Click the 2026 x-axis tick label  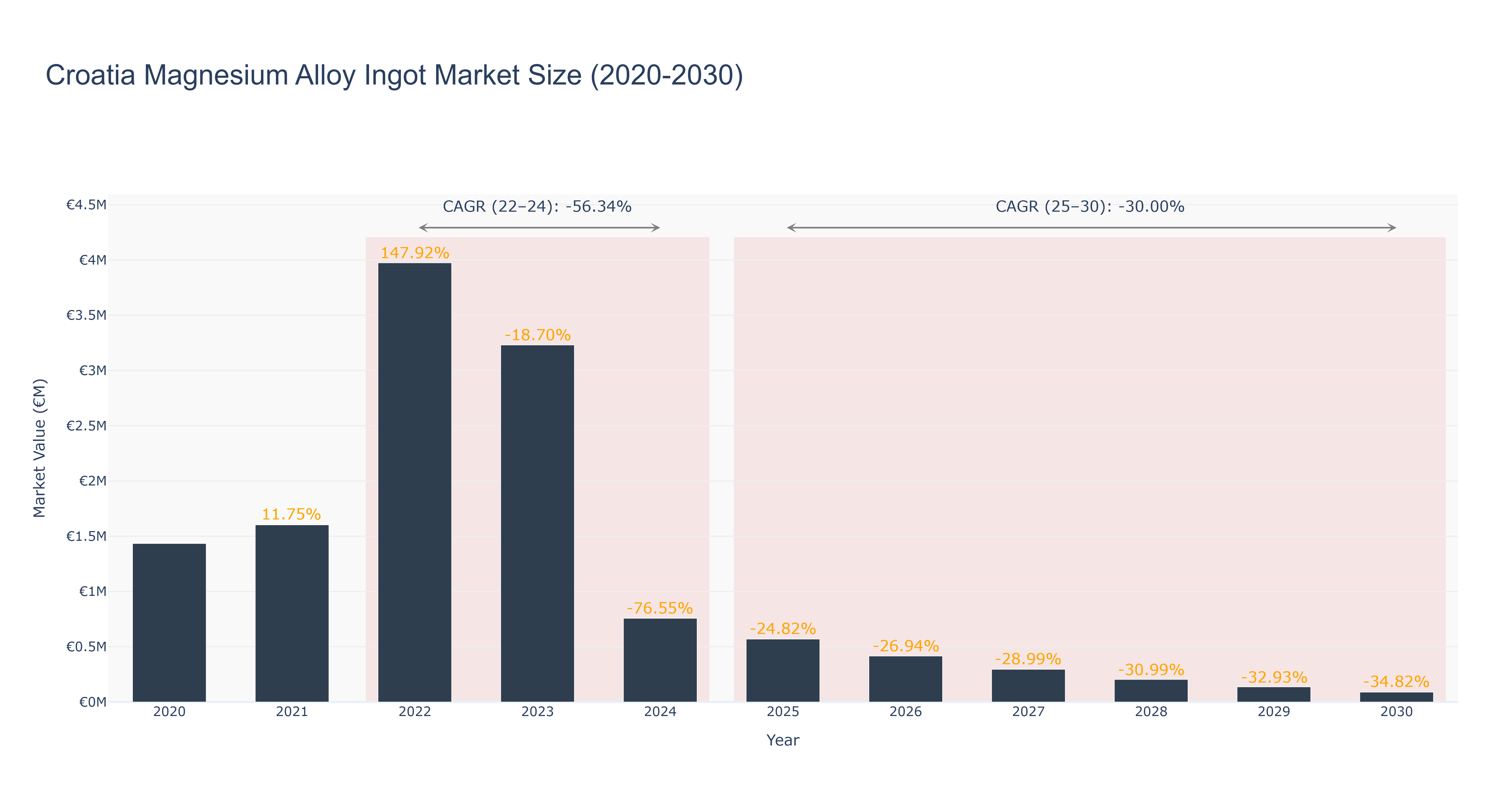pyautogui.click(x=905, y=712)
